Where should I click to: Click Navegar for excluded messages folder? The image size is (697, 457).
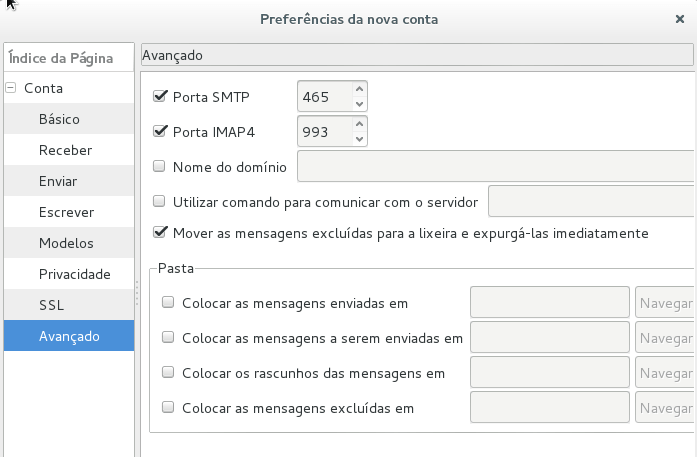click(666, 408)
